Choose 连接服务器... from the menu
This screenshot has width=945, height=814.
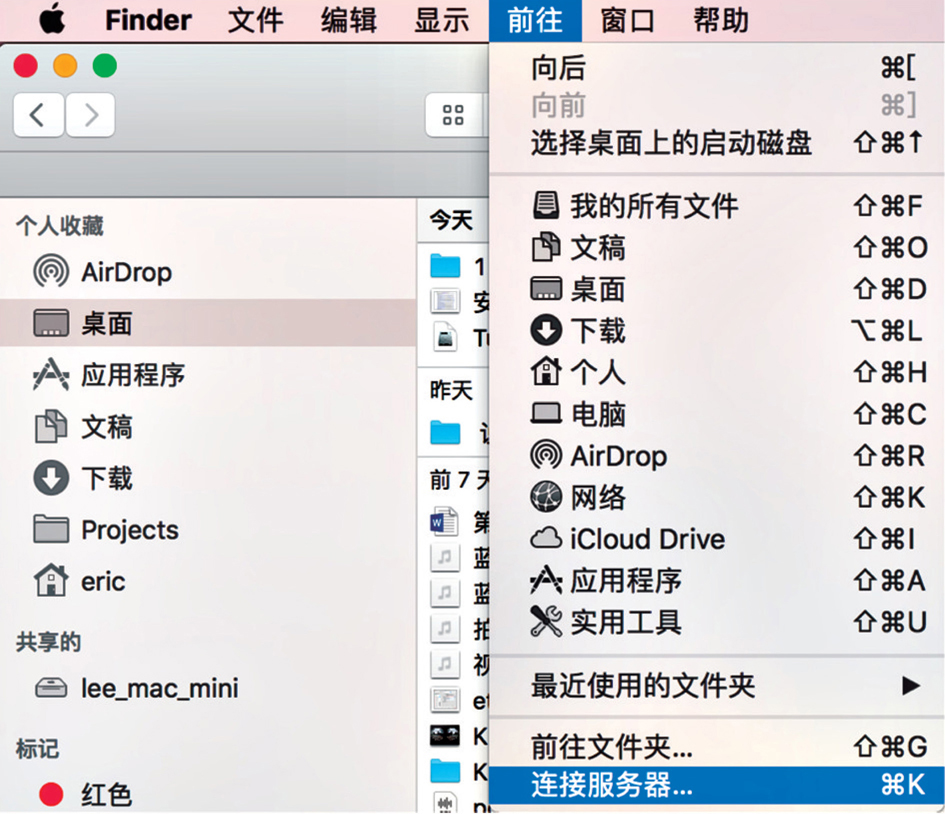(612, 785)
